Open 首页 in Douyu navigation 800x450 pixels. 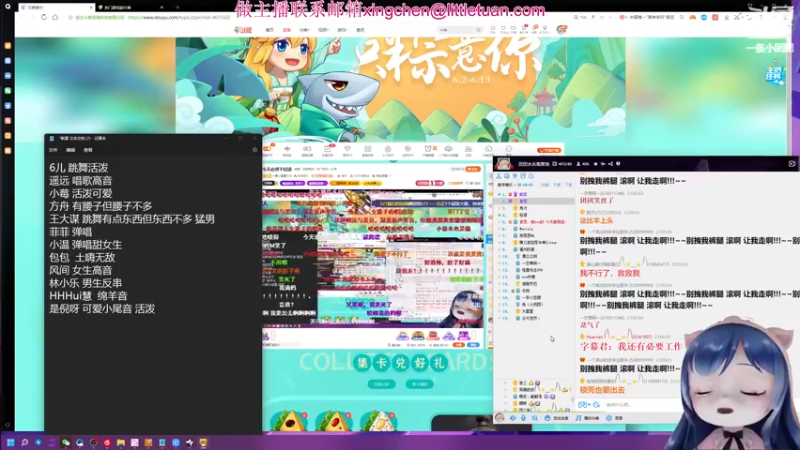(269, 30)
